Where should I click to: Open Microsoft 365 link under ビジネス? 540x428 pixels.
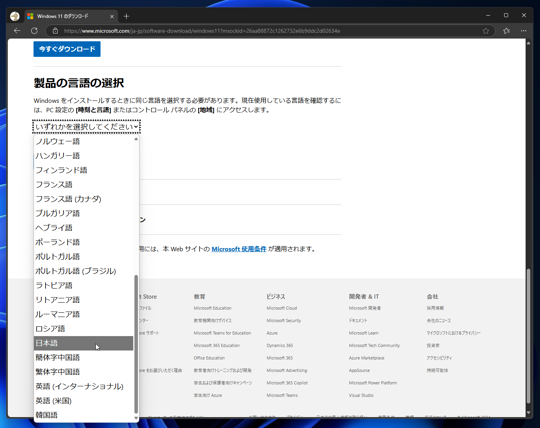(280, 358)
